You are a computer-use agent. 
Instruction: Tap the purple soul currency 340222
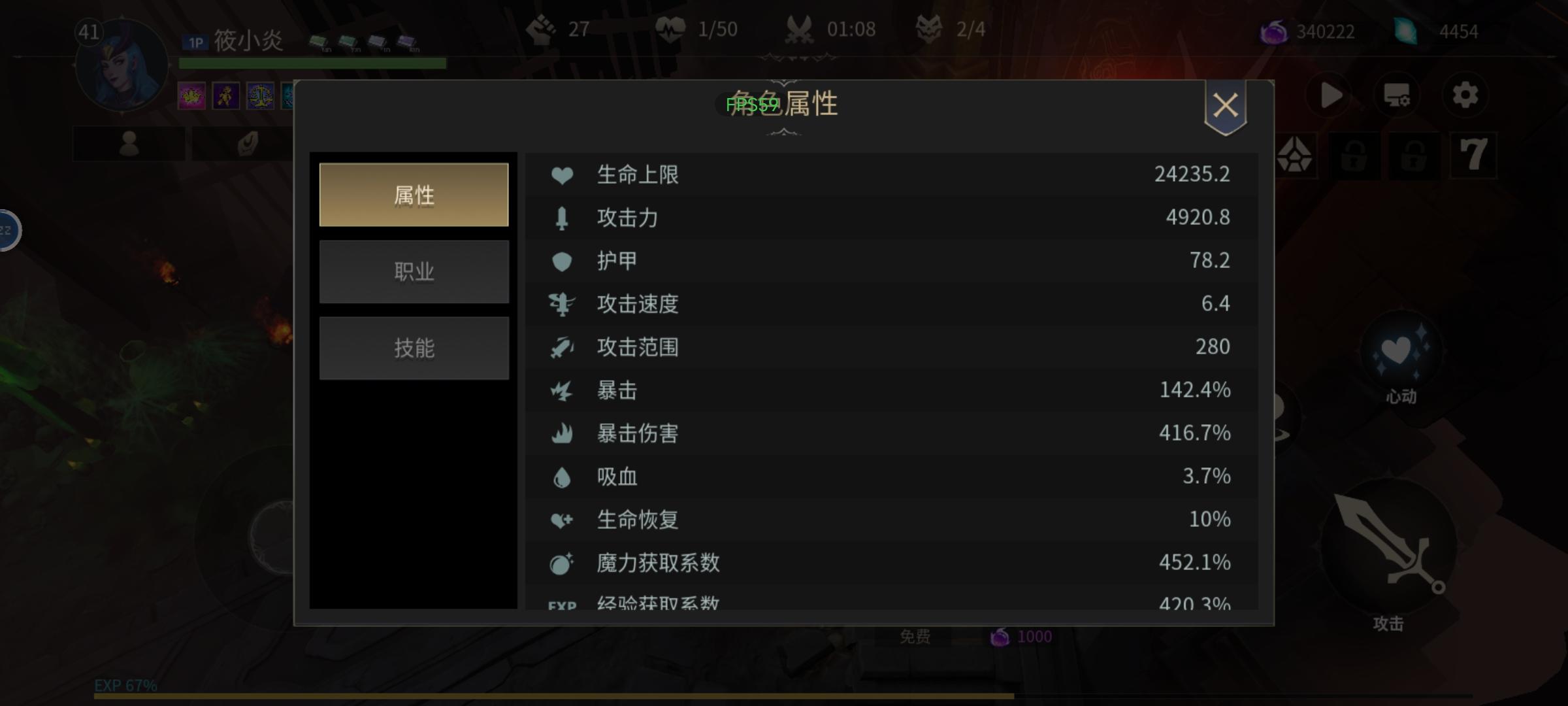coord(1307,31)
